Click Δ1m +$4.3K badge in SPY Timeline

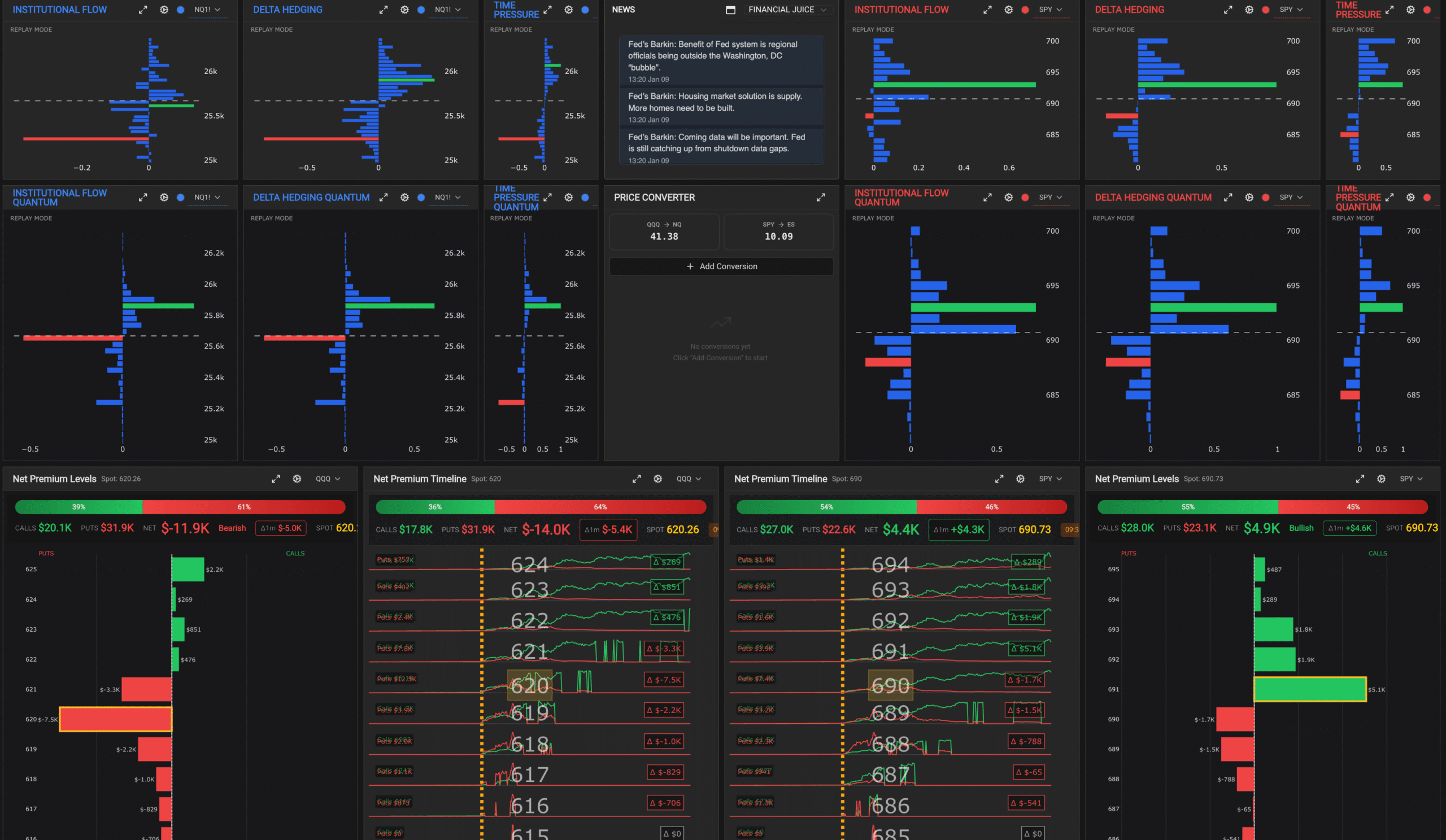pos(959,530)
